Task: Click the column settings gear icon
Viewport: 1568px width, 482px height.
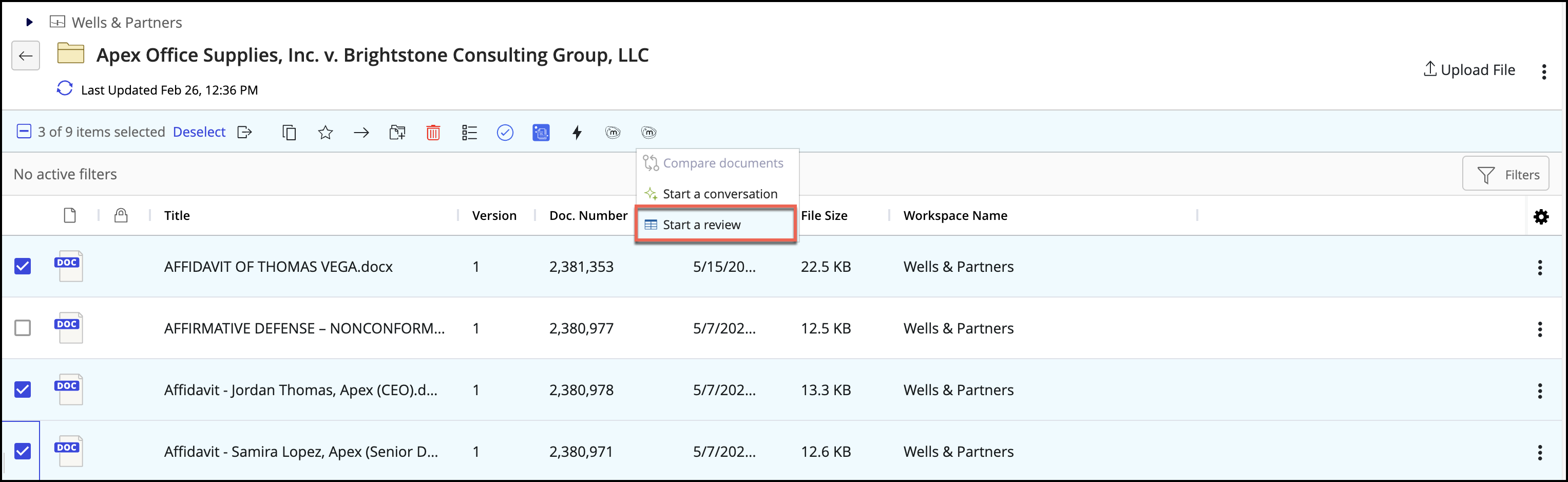Action: 1541,216
